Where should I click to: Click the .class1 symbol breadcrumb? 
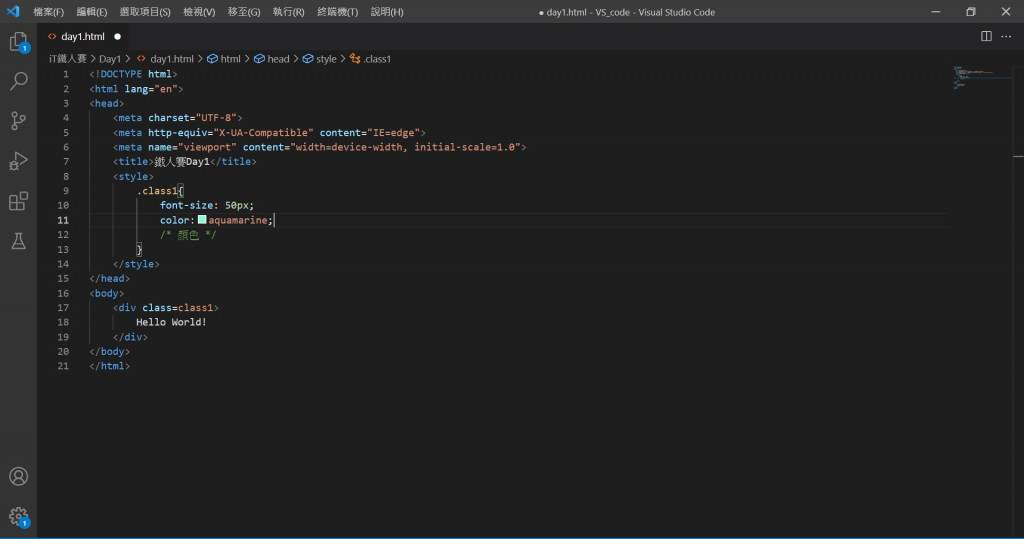click(370, 59)
